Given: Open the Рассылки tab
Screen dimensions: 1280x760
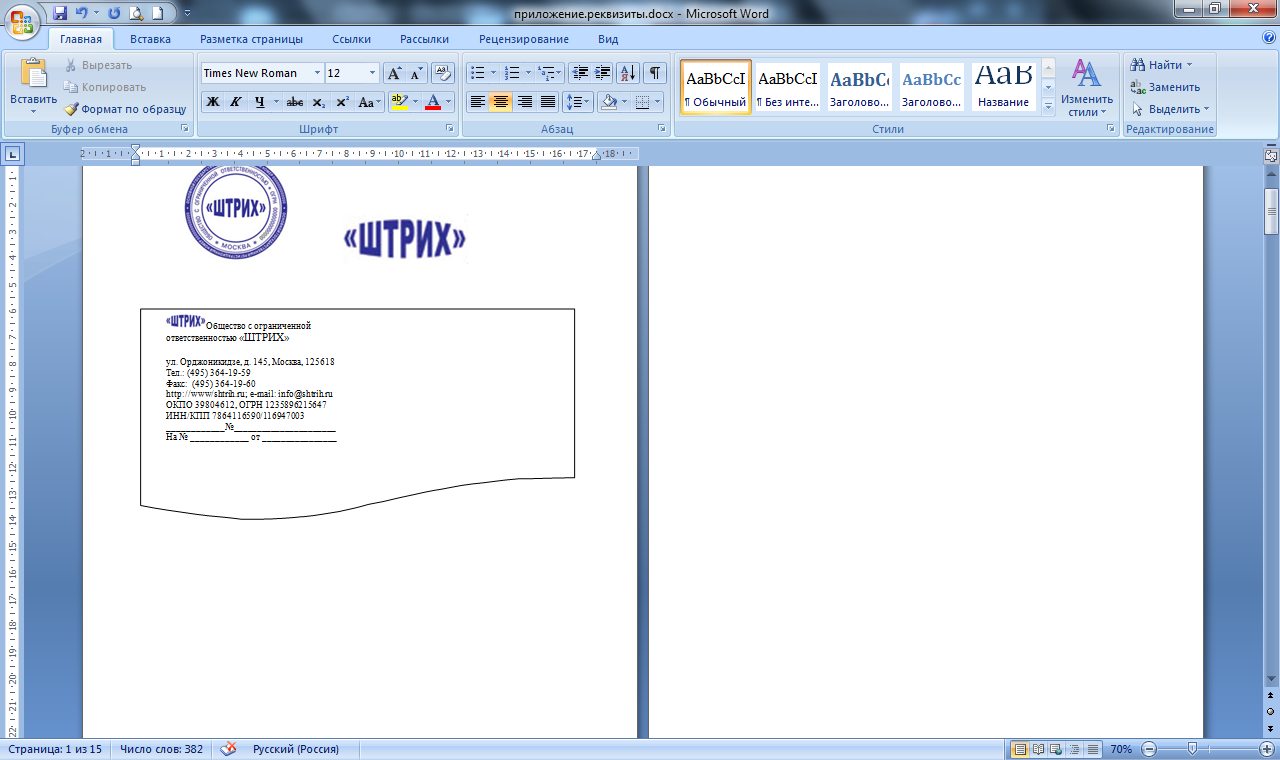Looking at the screenshot, I should (x=424, y=39).
